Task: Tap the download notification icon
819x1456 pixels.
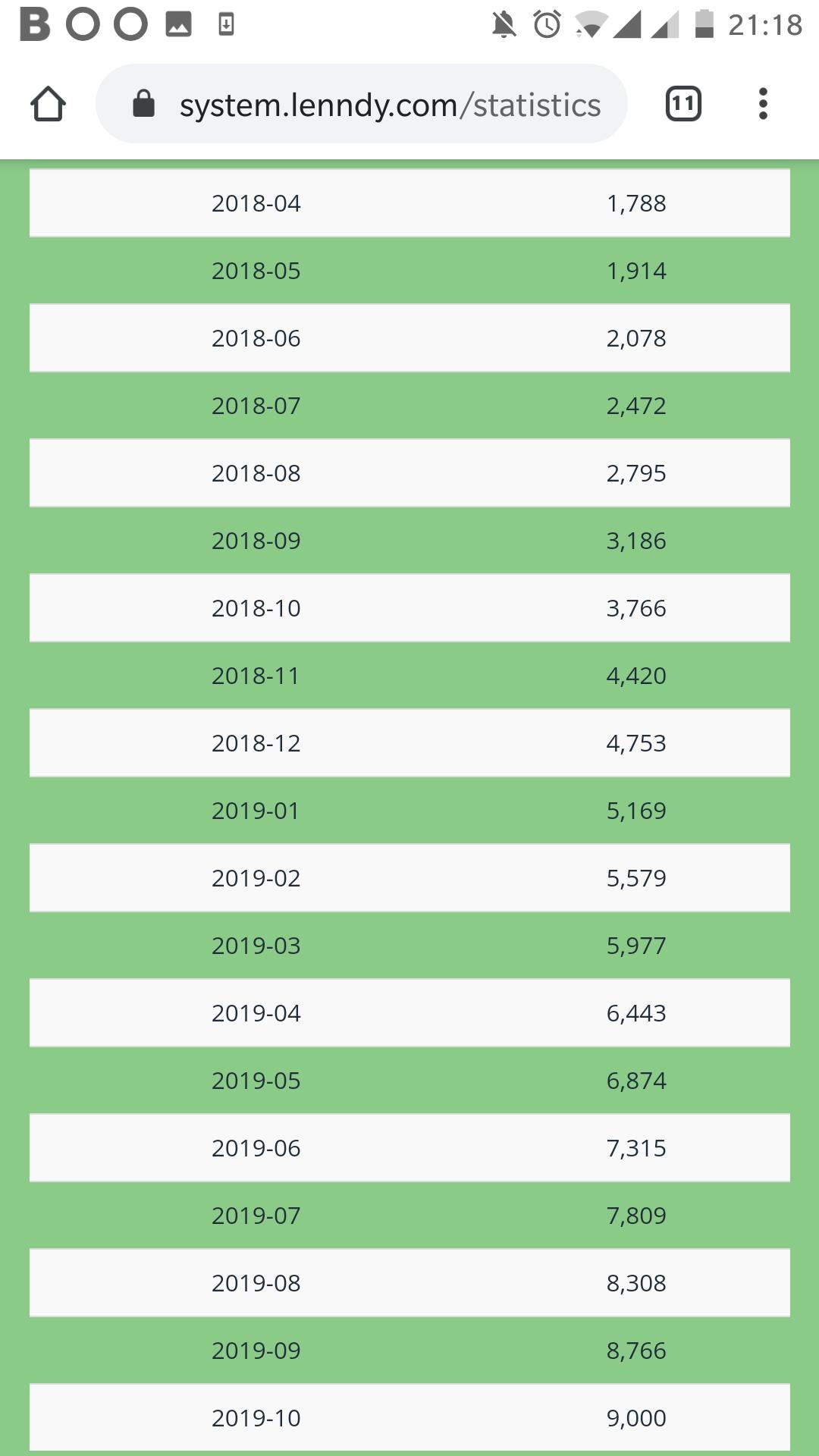Action: [x=226, y=25]
